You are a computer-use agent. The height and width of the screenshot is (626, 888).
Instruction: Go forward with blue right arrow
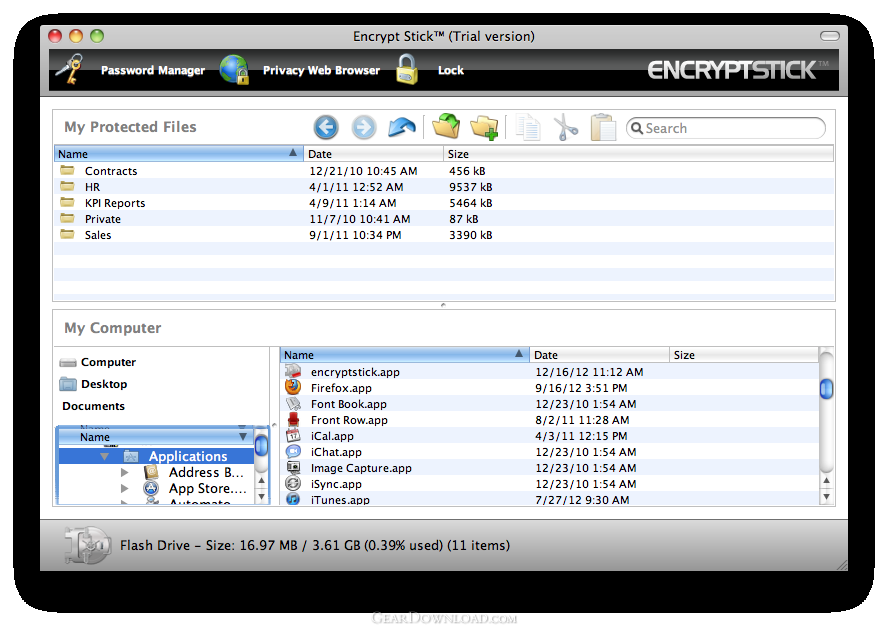(x=364, y=127)
